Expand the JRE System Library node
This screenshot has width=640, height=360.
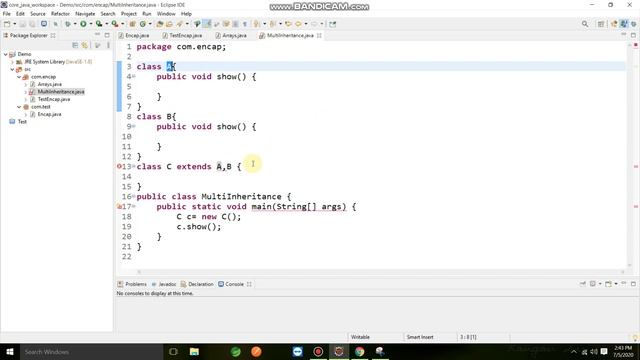click(12, 62)
